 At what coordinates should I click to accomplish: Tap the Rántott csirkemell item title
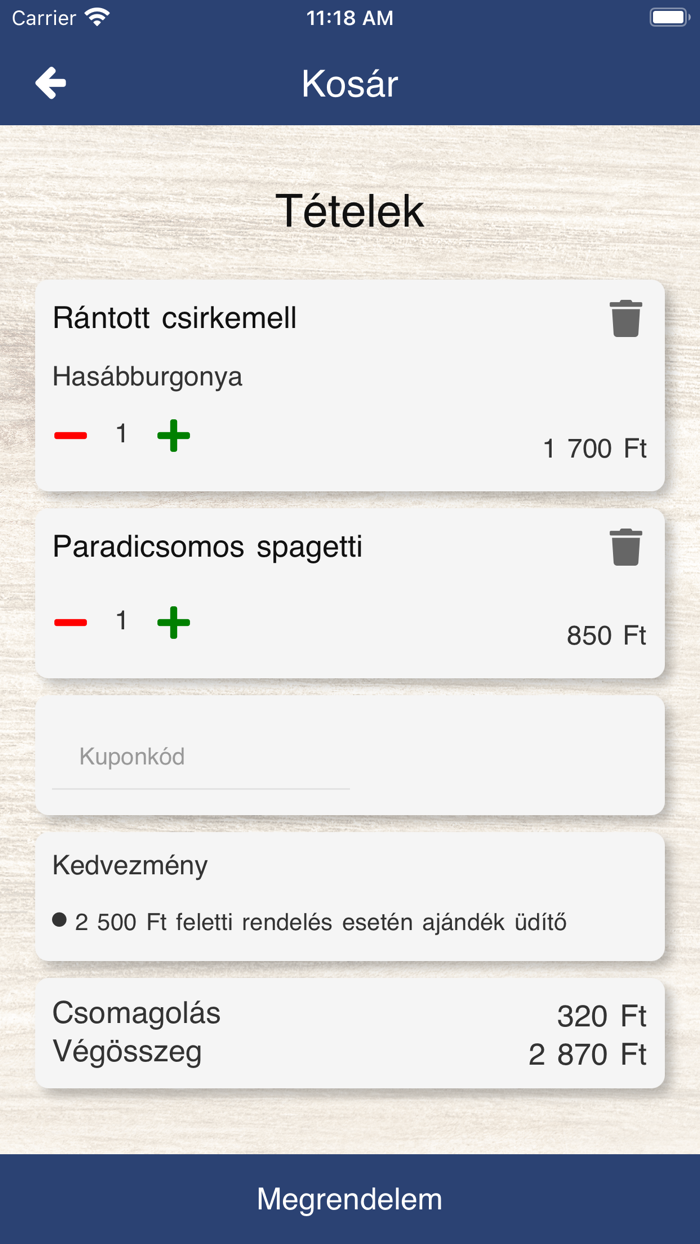pos(175,318)
